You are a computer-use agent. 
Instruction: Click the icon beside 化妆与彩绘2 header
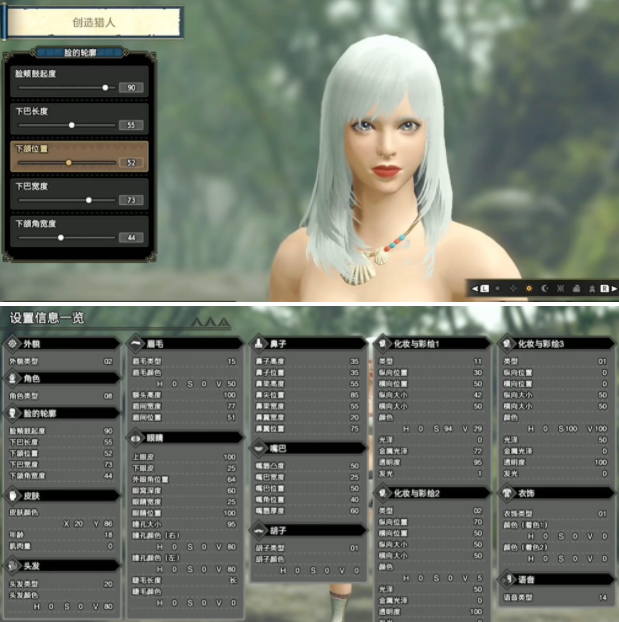pyautogui.click(x=383, y=493)
